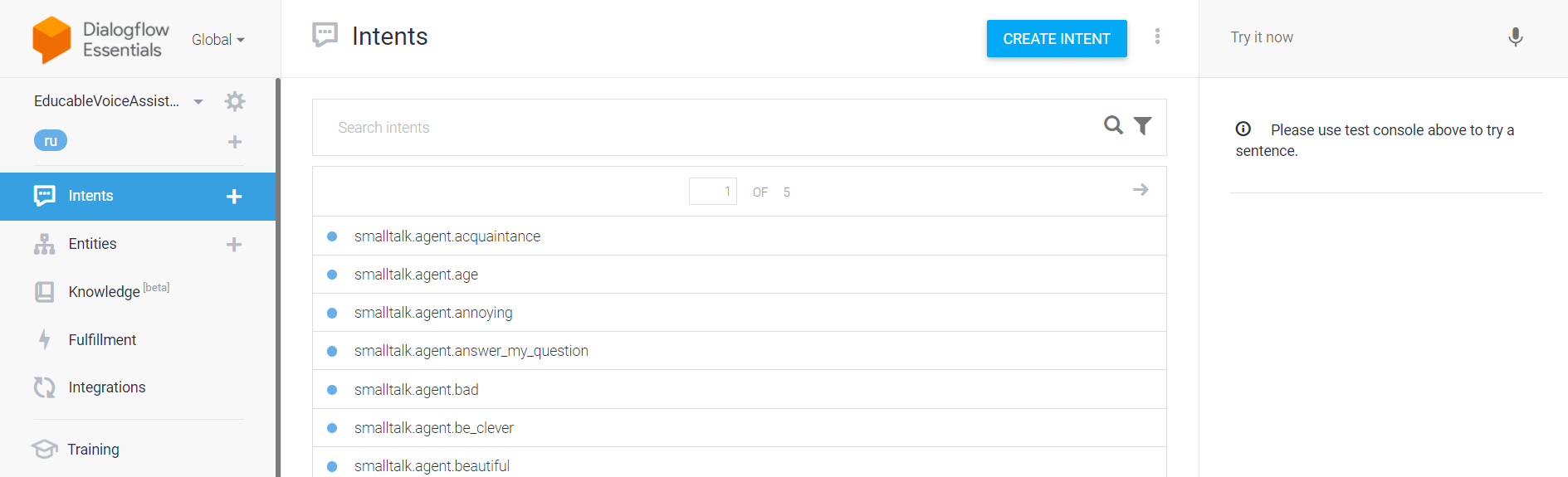Expand the Global region dropdown

(x=218, y=40)
